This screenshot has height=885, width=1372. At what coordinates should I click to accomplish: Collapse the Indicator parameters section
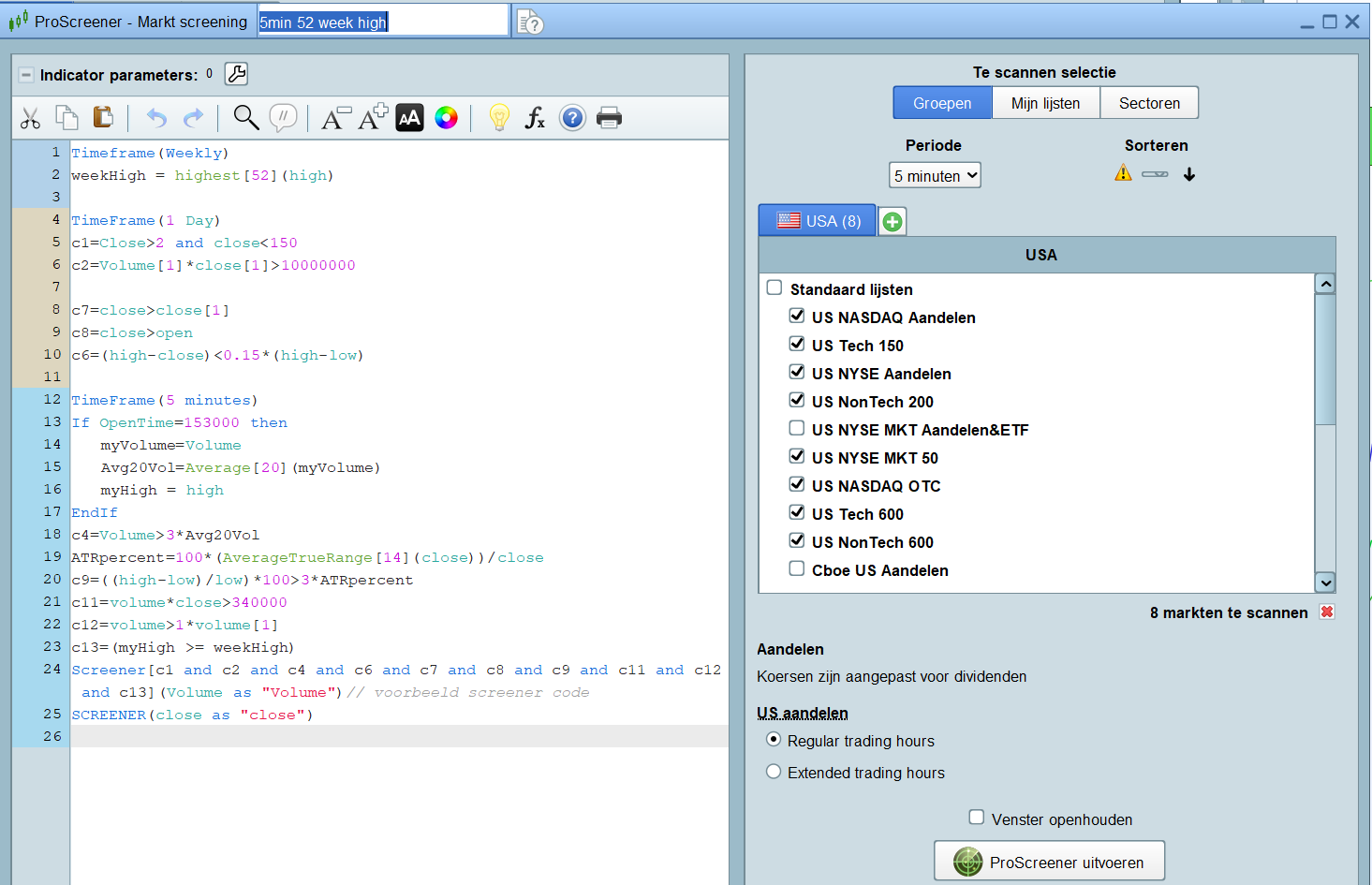26,75
